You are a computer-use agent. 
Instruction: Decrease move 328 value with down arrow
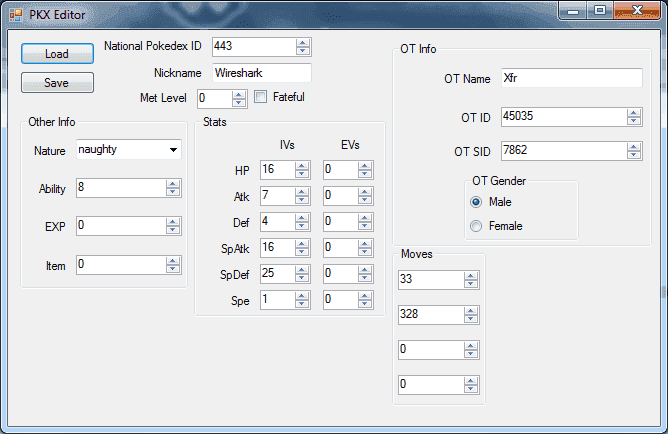pos(471,319)
